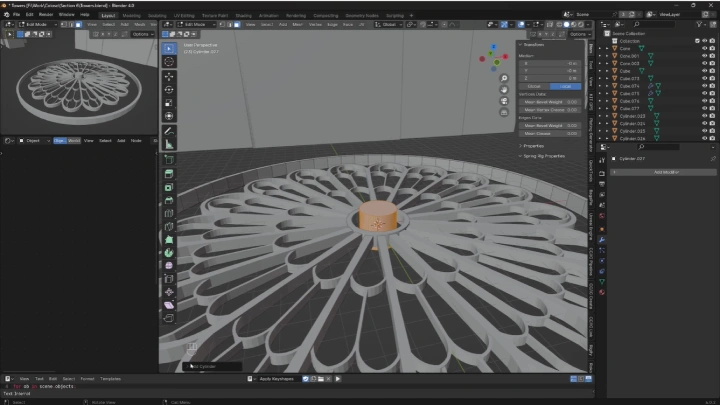
Task: Adjust the Mean Crease slider
Action: (x=550, y=134)
